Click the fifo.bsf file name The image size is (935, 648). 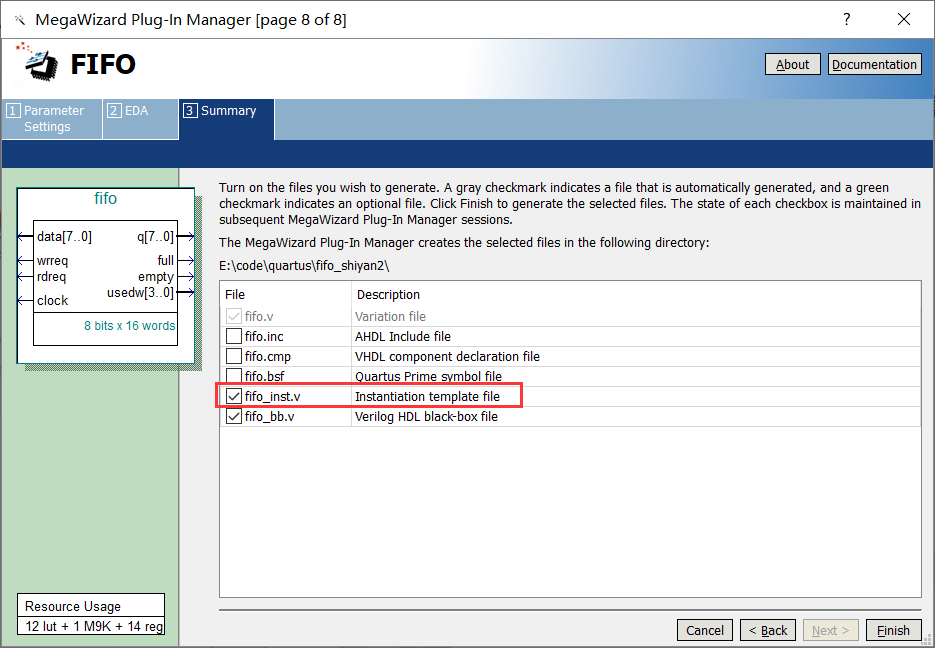pos(264,376)
